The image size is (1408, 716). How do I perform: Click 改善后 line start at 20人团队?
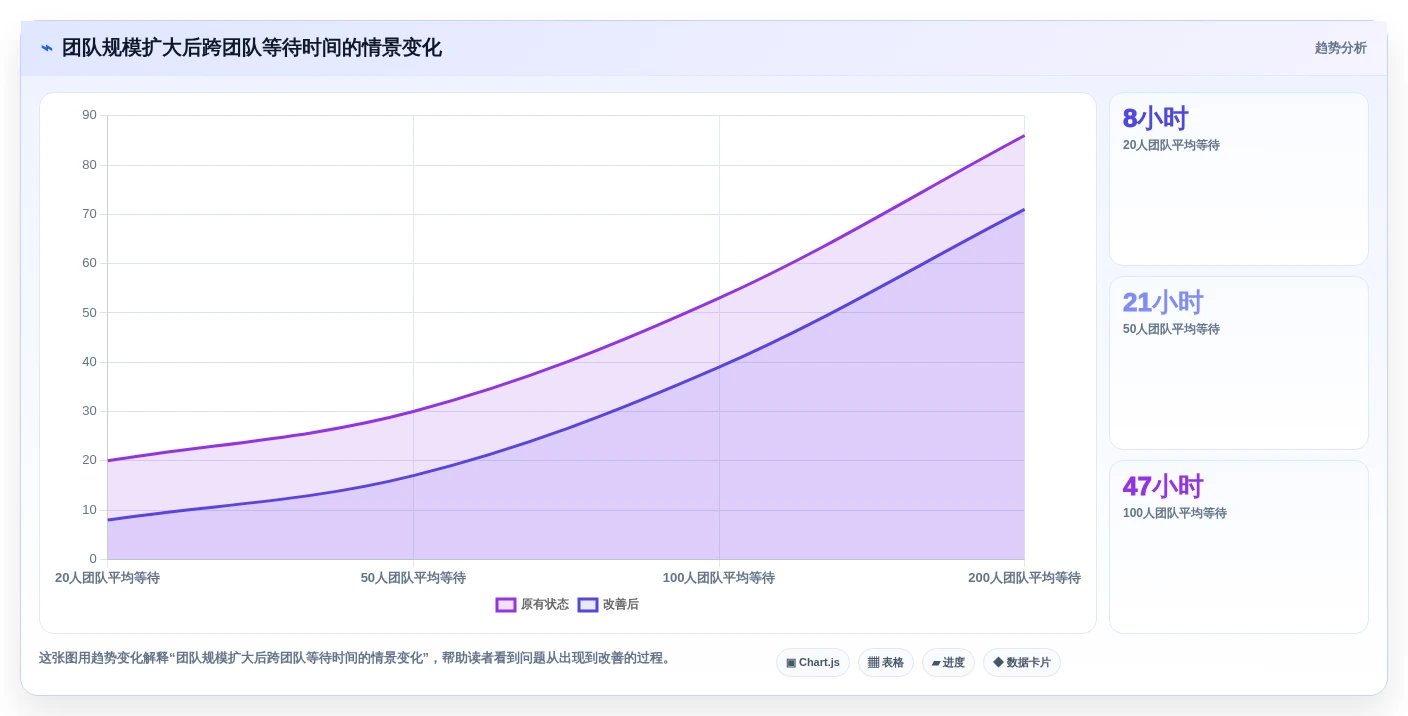click(108, 520)
